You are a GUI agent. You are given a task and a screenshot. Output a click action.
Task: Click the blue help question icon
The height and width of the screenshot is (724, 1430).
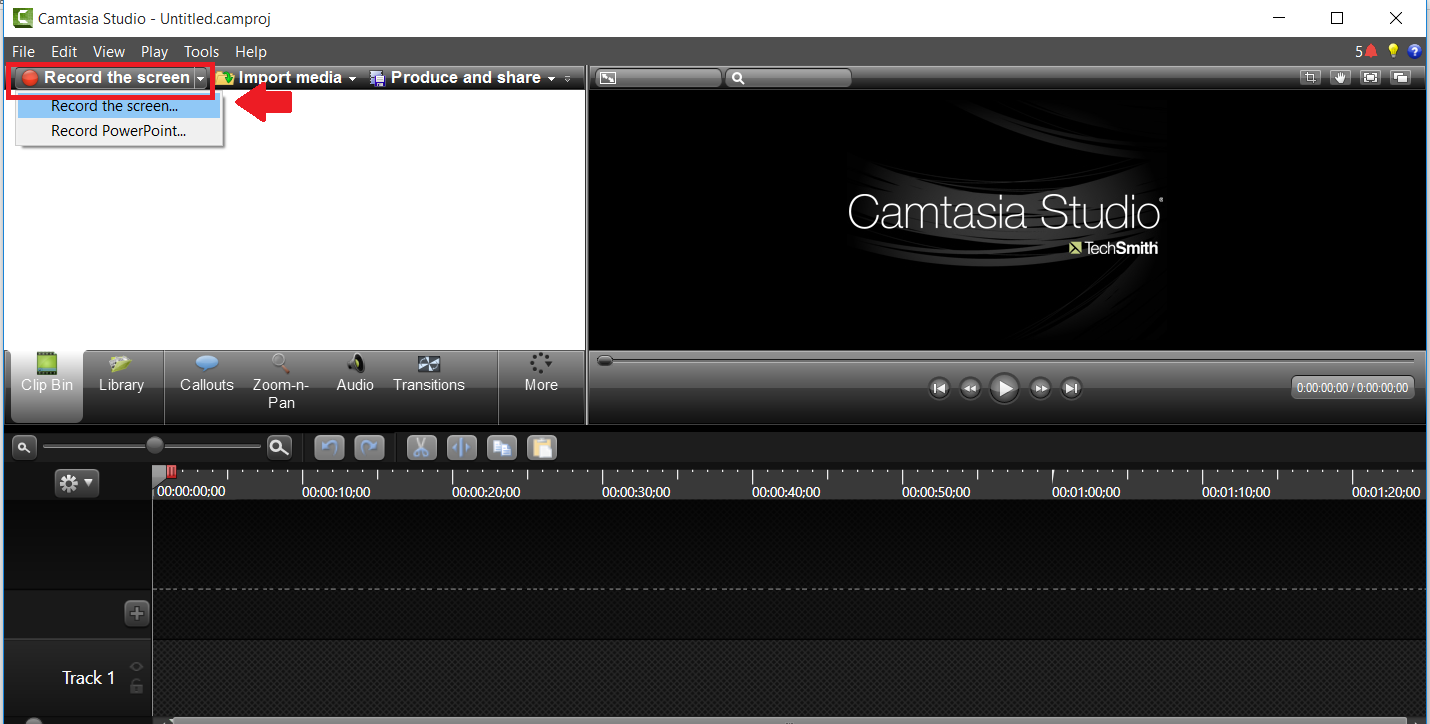(x=1414, y=51)
